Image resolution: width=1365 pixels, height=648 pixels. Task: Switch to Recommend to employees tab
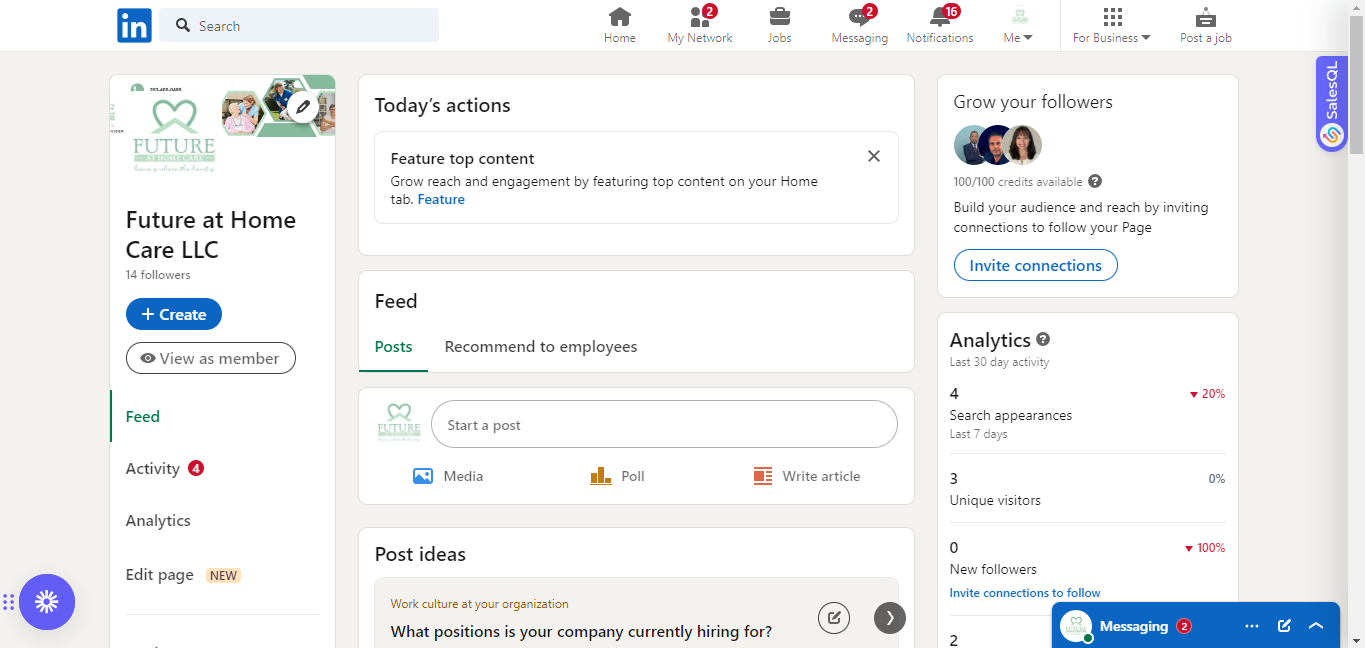tap(541, 347)
